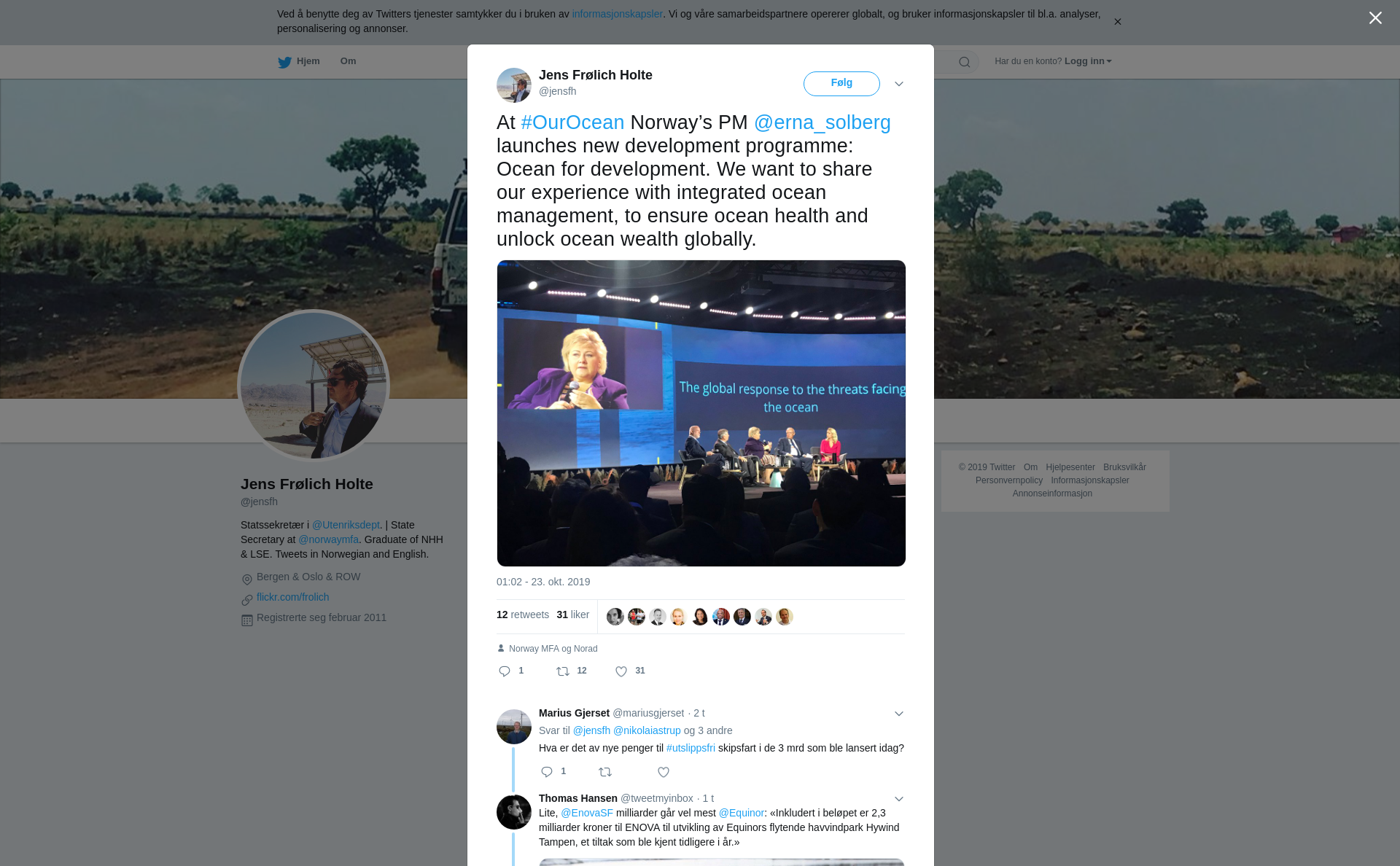Expand options chevron on Thomas Hansen's reply
Screen dimensions: 1400x866
point(899,799)
